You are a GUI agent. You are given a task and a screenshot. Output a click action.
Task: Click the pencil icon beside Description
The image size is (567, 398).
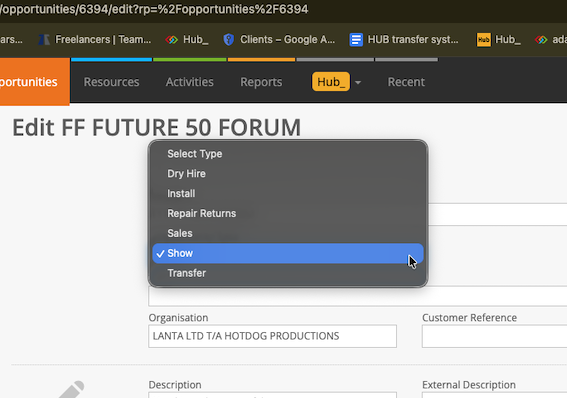point(72,390)
